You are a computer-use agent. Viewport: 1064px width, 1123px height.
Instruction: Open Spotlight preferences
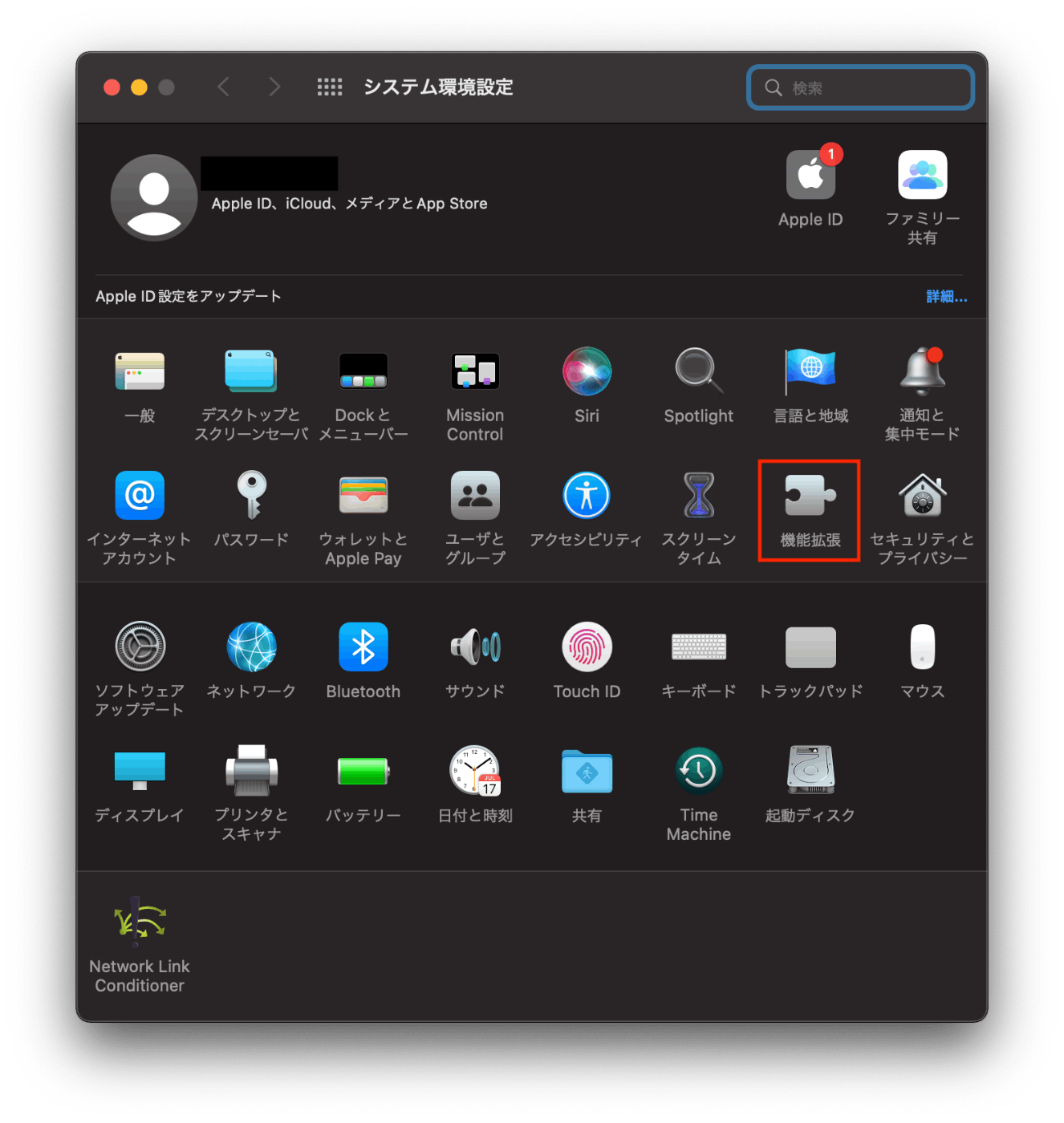699,371
